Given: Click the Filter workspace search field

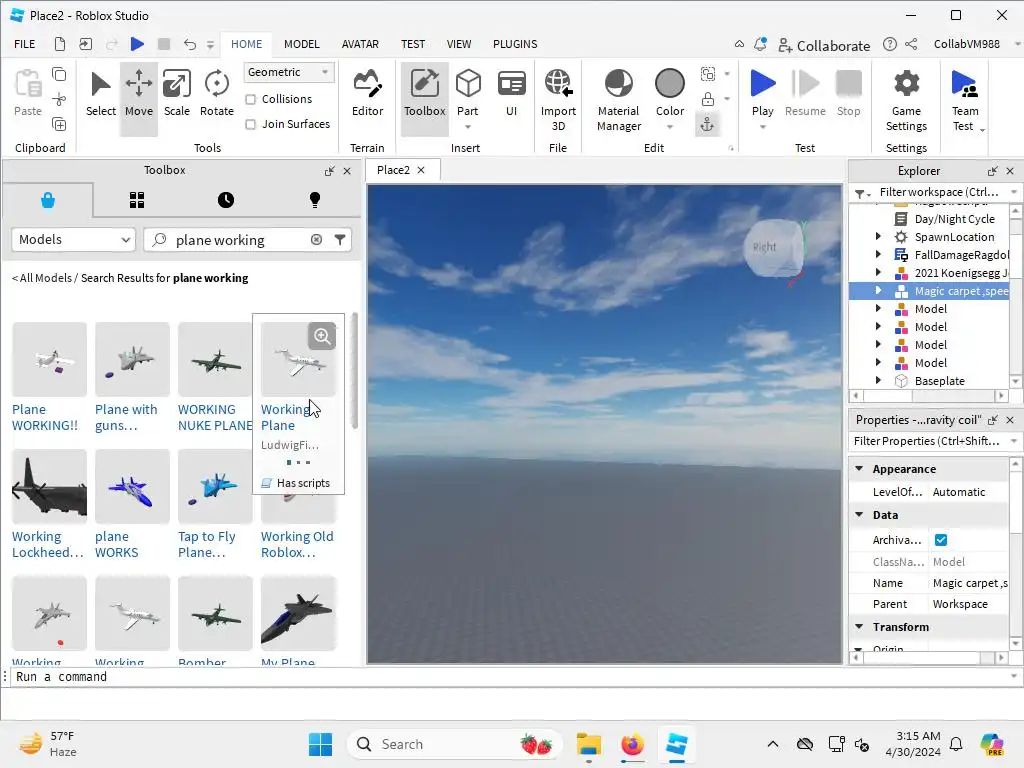Looking at the screenshot, I should point(939,192).
